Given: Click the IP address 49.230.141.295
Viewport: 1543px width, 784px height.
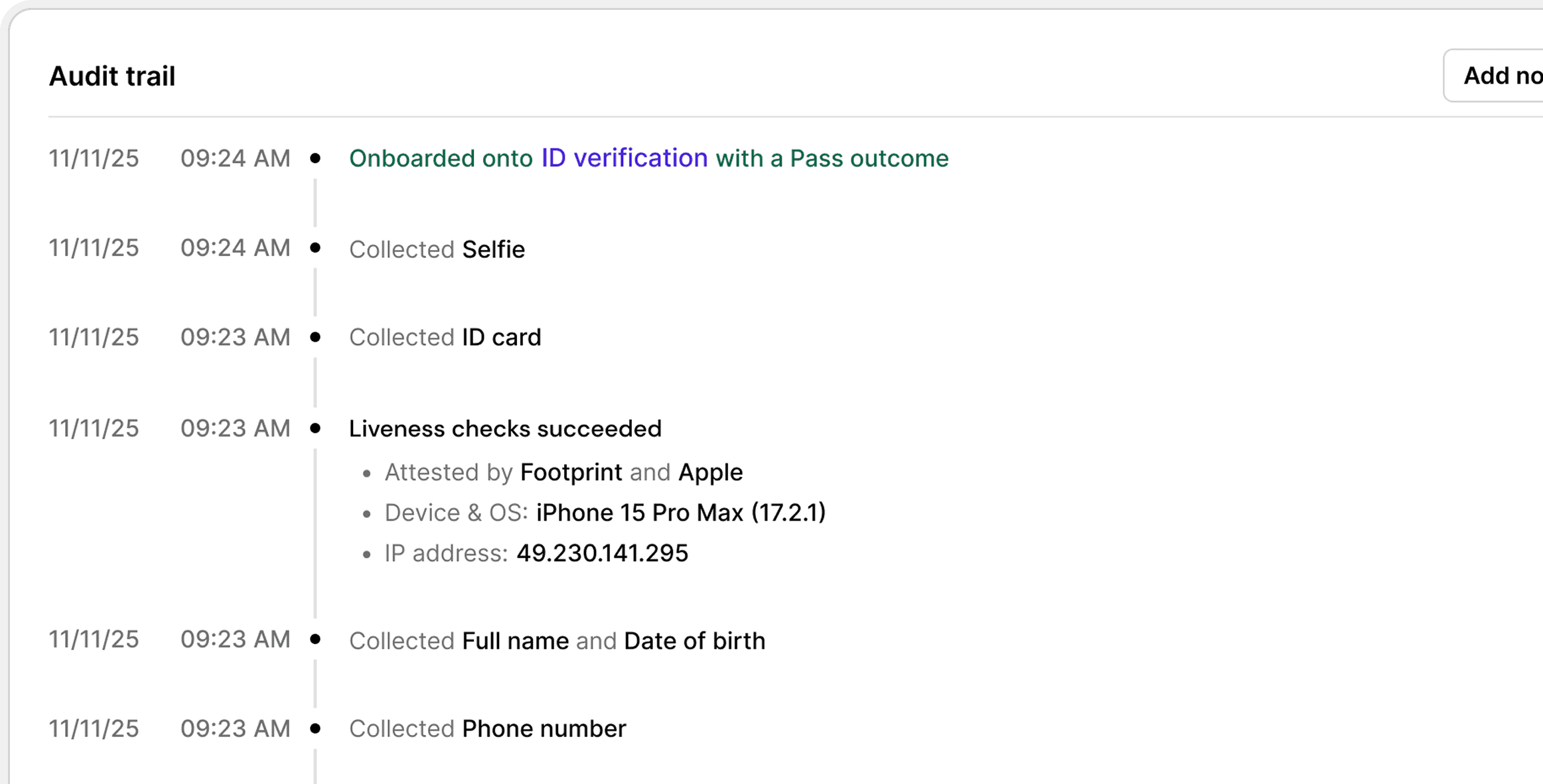Looking at the screenshot, I should click(602, 553).
